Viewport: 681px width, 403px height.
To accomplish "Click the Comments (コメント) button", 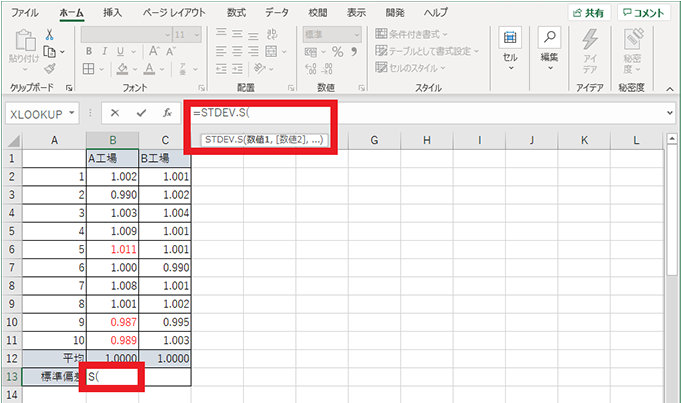I will coord(644,13).
